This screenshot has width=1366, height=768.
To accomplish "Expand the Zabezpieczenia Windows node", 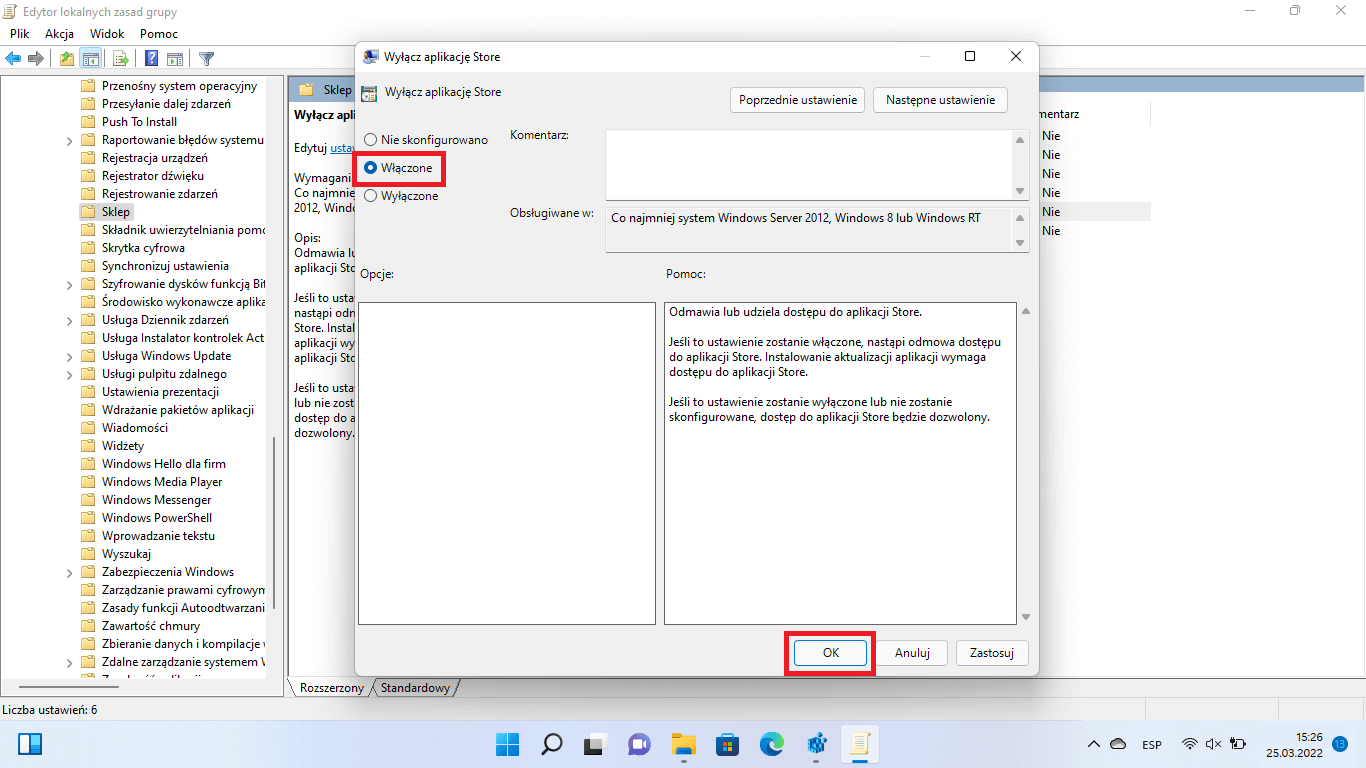I will click(69, 572).
